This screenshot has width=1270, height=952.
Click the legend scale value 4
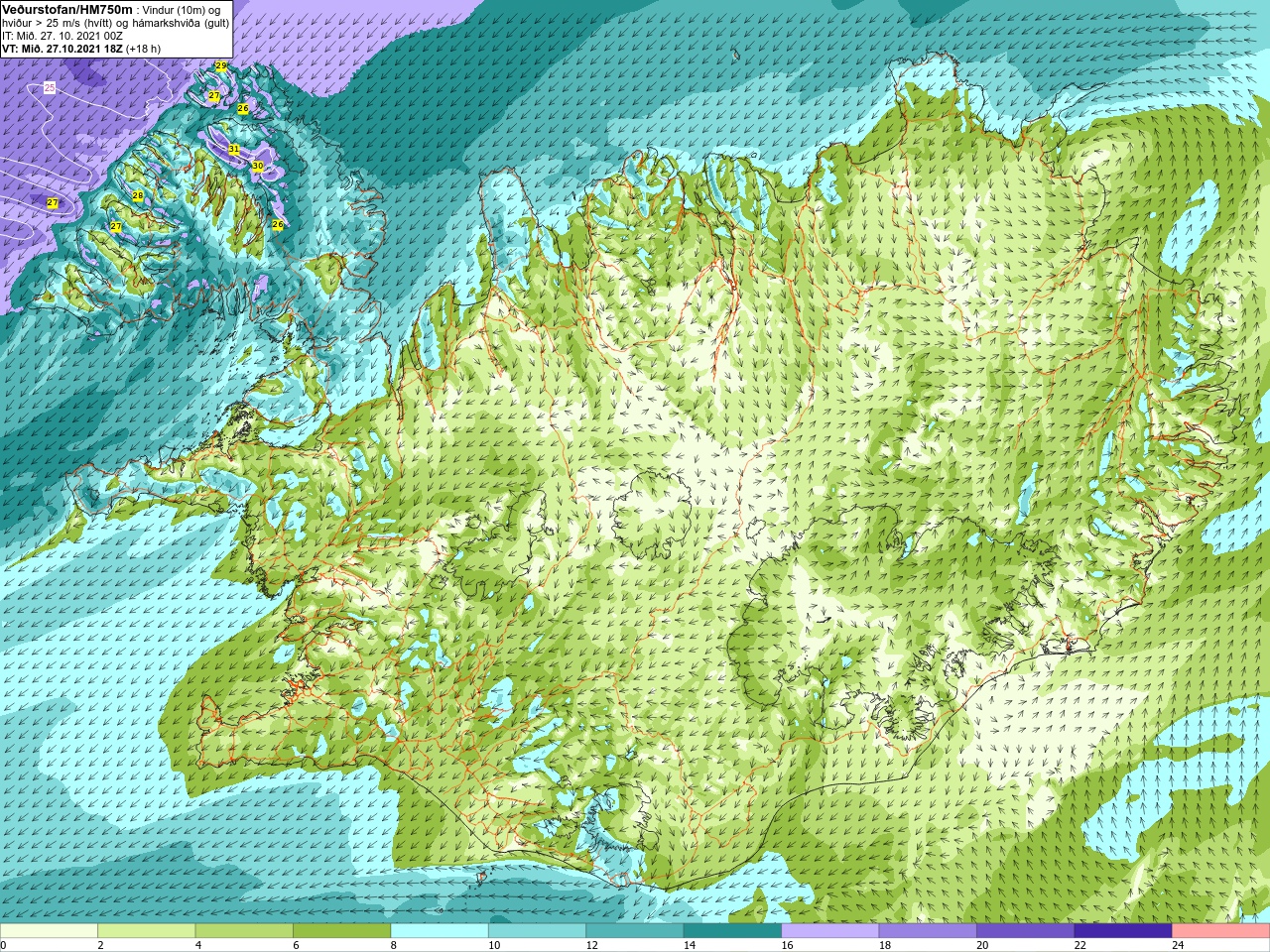(x=198, y=945)
